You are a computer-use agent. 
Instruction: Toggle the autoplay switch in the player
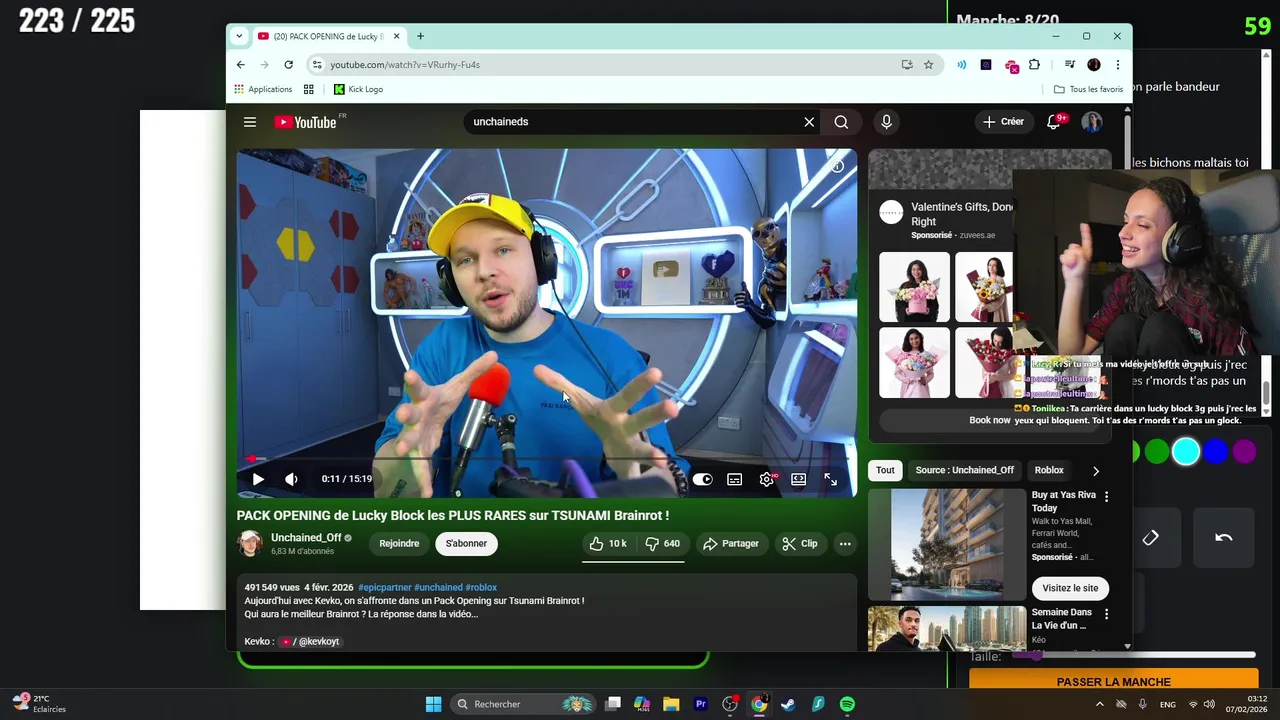pyautogui.click(x=703, y=479)
